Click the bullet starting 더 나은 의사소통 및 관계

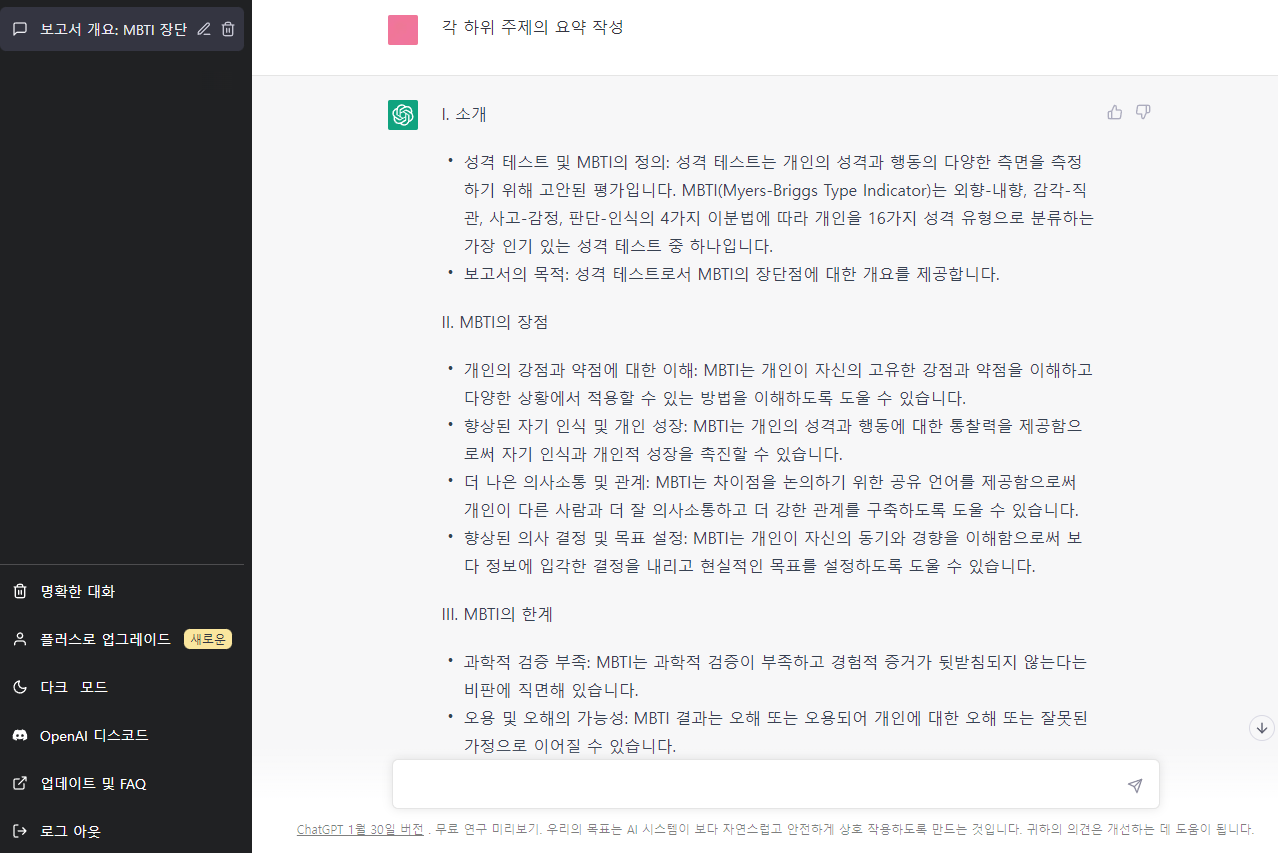coord(771,495)
